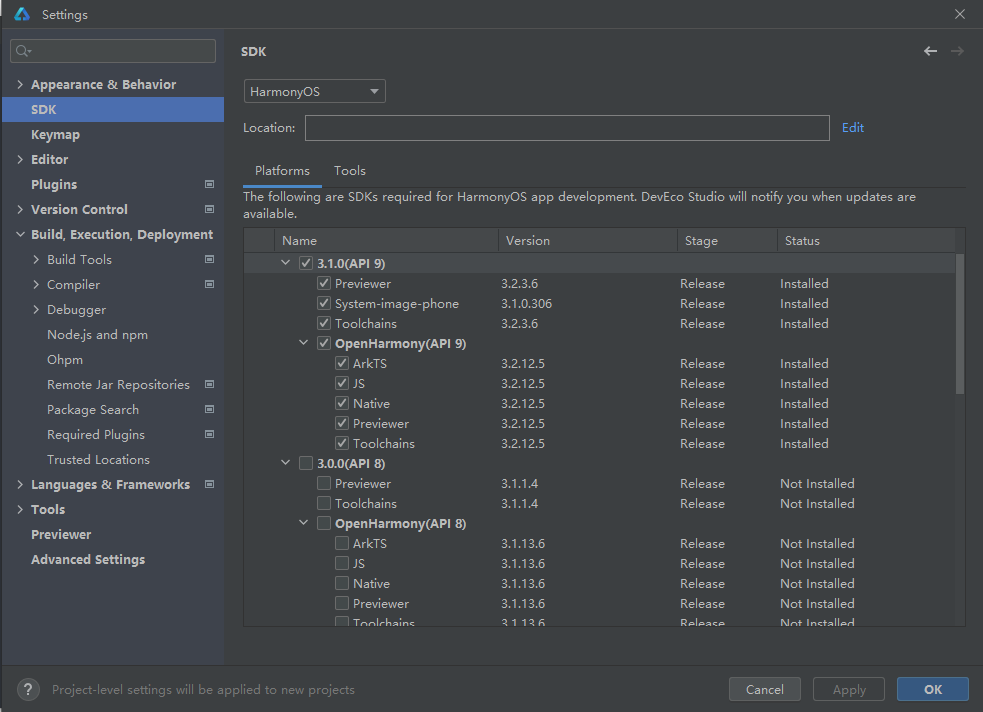Sort by the Version column header
Image resolution: width=983 pixels, height=712 pixels.
pos(588,241)
